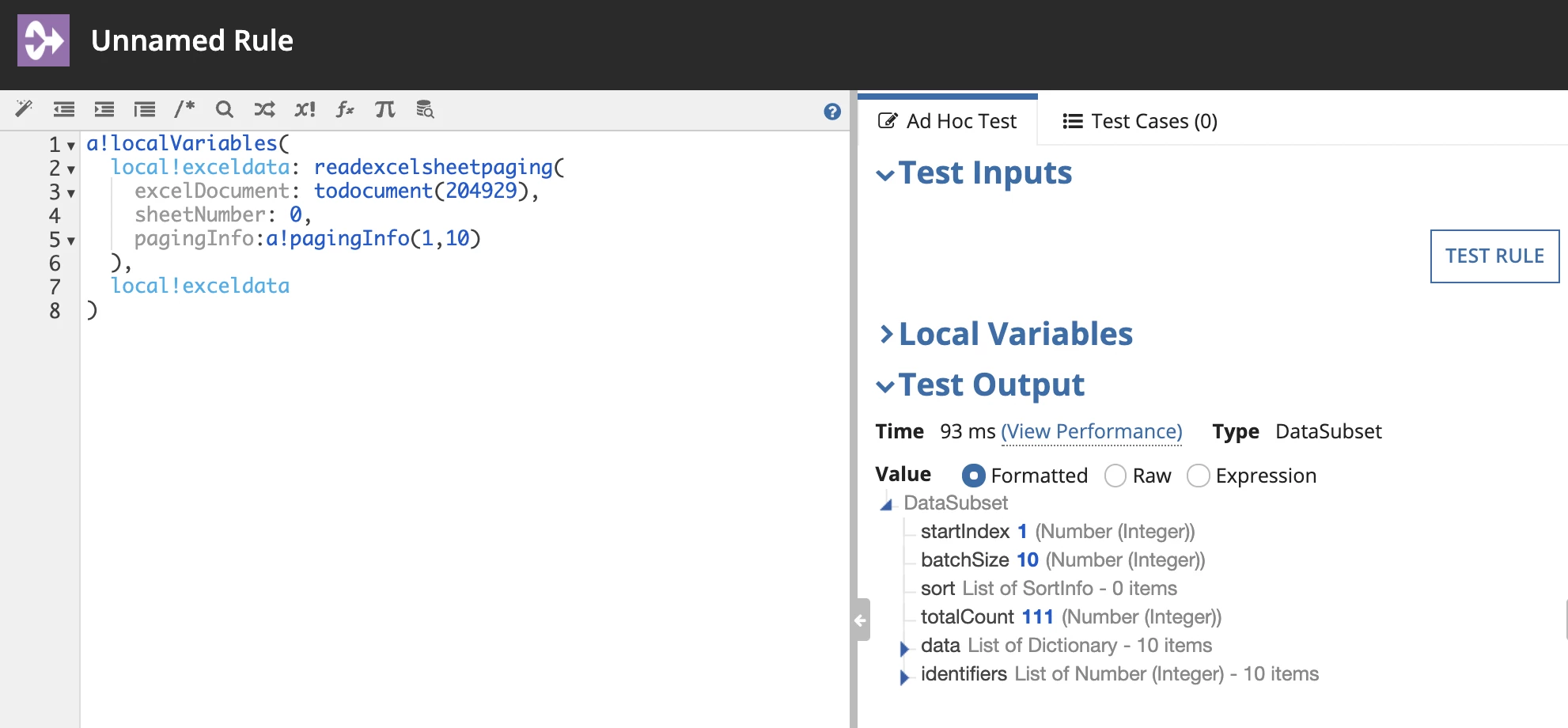Click the purple expression rule logo
Viewport: 1568px width, 728px height.
point(44,40)
